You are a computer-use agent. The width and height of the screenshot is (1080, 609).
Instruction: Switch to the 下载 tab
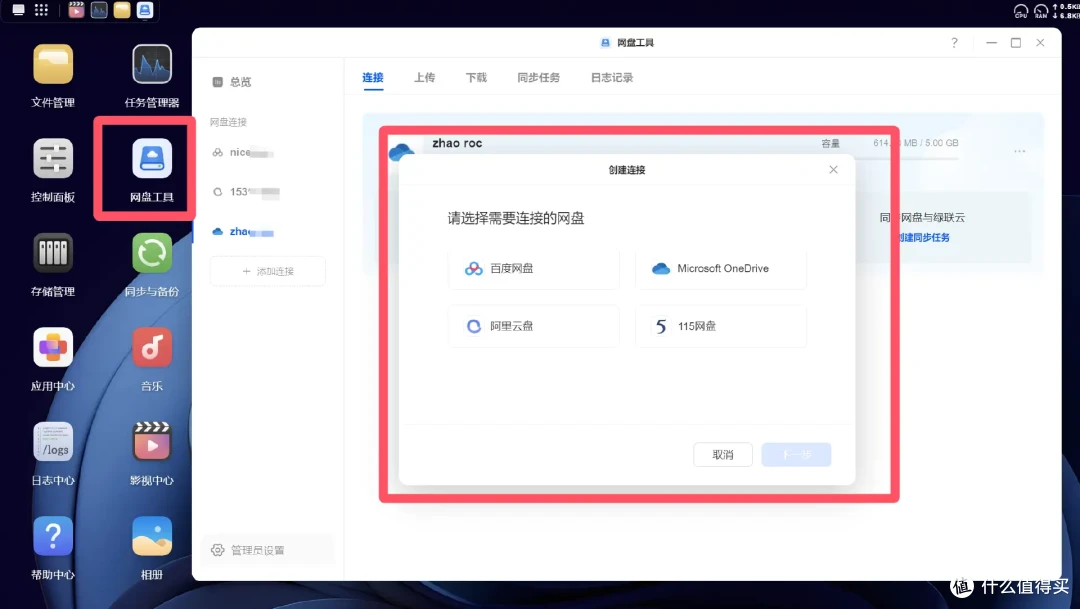point(476,78)
